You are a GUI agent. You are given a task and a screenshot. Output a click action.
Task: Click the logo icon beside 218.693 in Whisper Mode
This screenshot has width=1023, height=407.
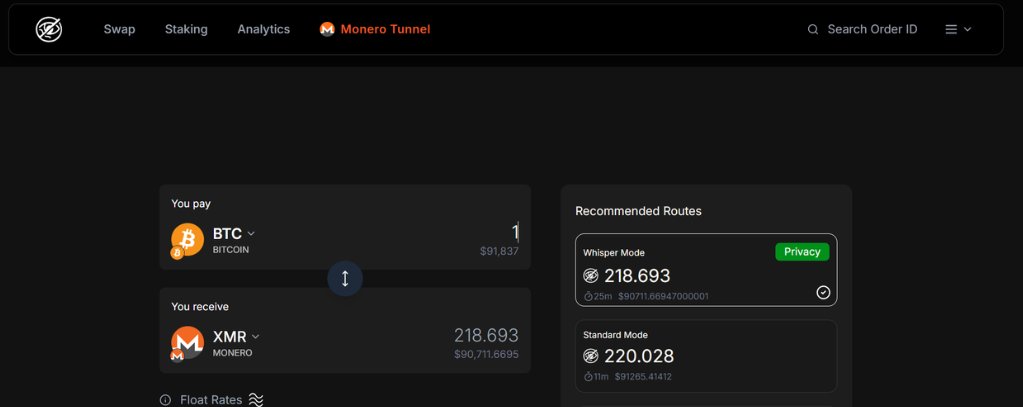click(590, 276)
